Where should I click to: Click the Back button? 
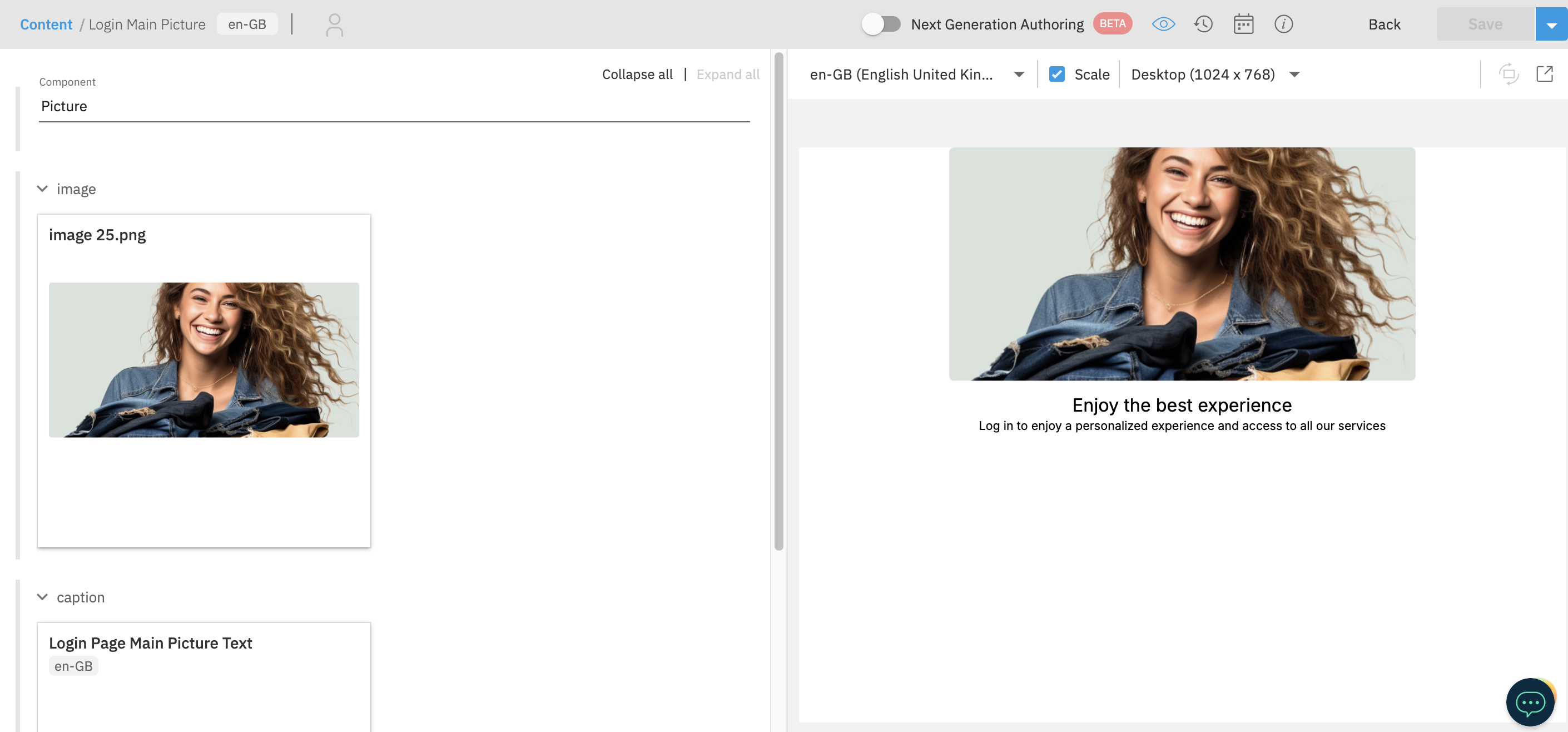coord(1384,24)
